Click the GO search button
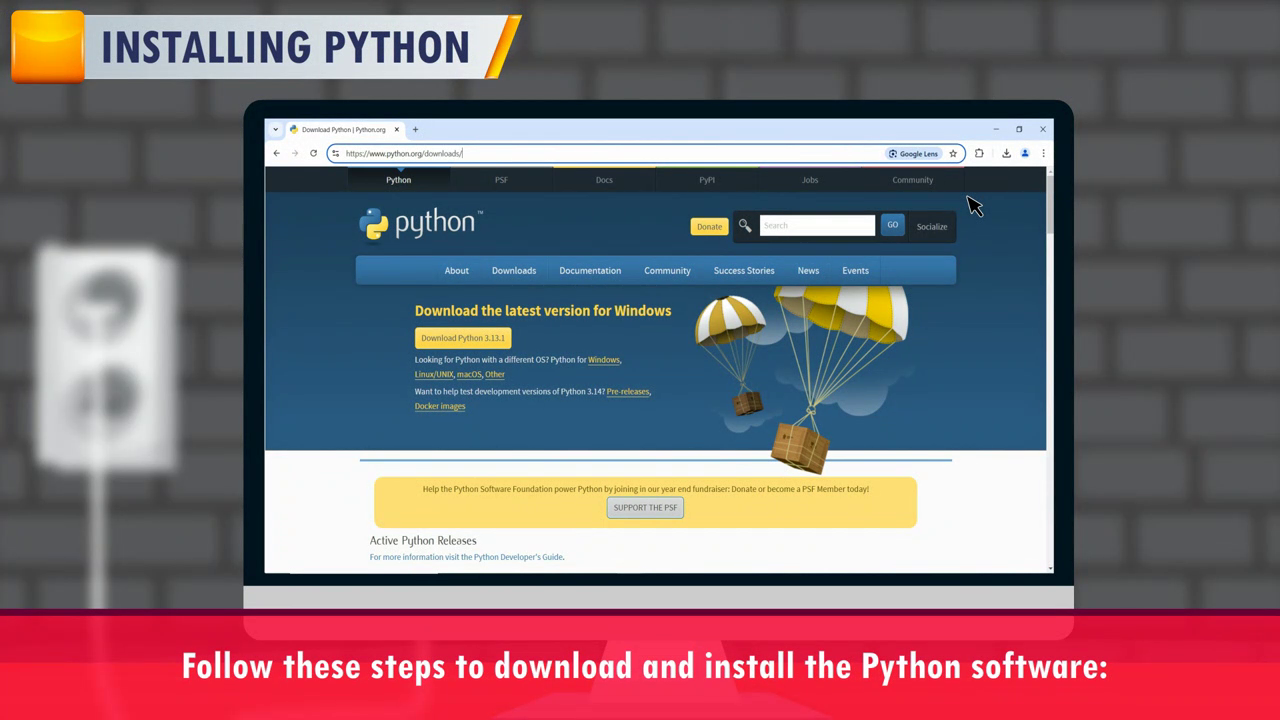The height and width of the screenshot is (720, 1280). tap(893, 225)
